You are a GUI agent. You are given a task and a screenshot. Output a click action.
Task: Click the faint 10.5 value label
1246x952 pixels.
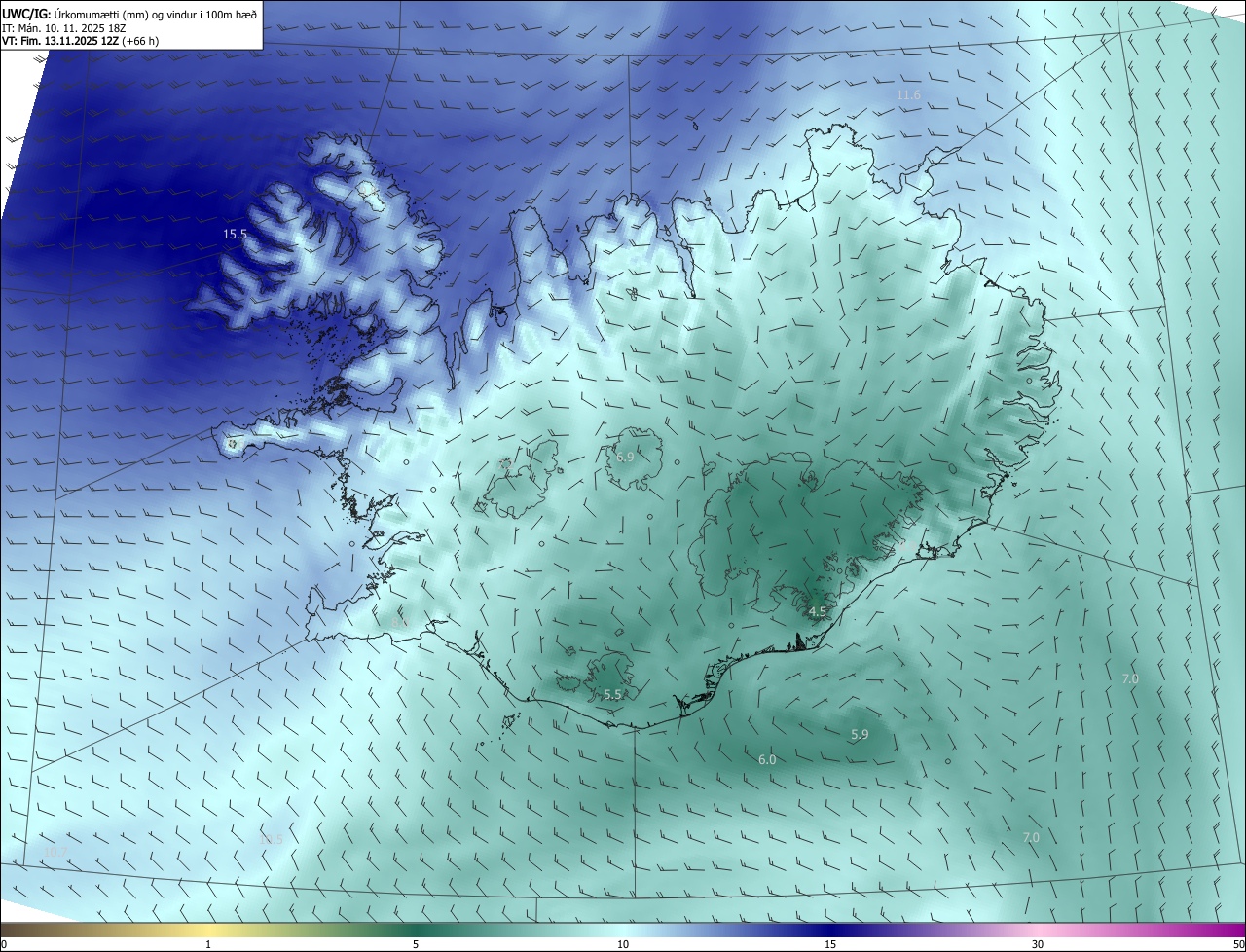click(x=271, y=839)
